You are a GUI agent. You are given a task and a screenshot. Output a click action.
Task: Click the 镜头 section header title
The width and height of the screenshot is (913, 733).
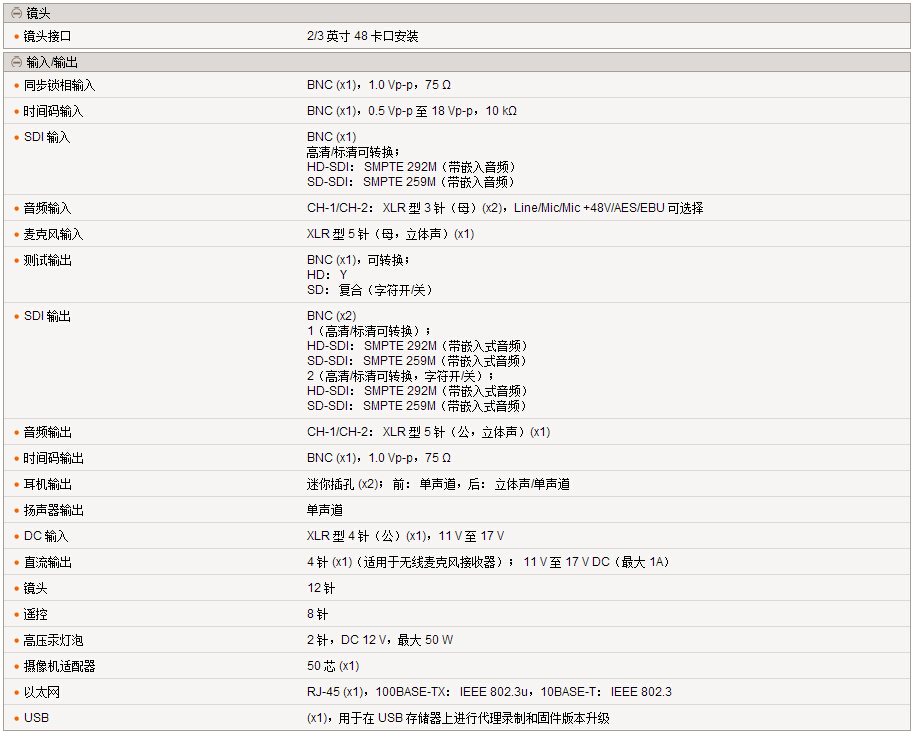pyautogui.click(x=40, y=13)
